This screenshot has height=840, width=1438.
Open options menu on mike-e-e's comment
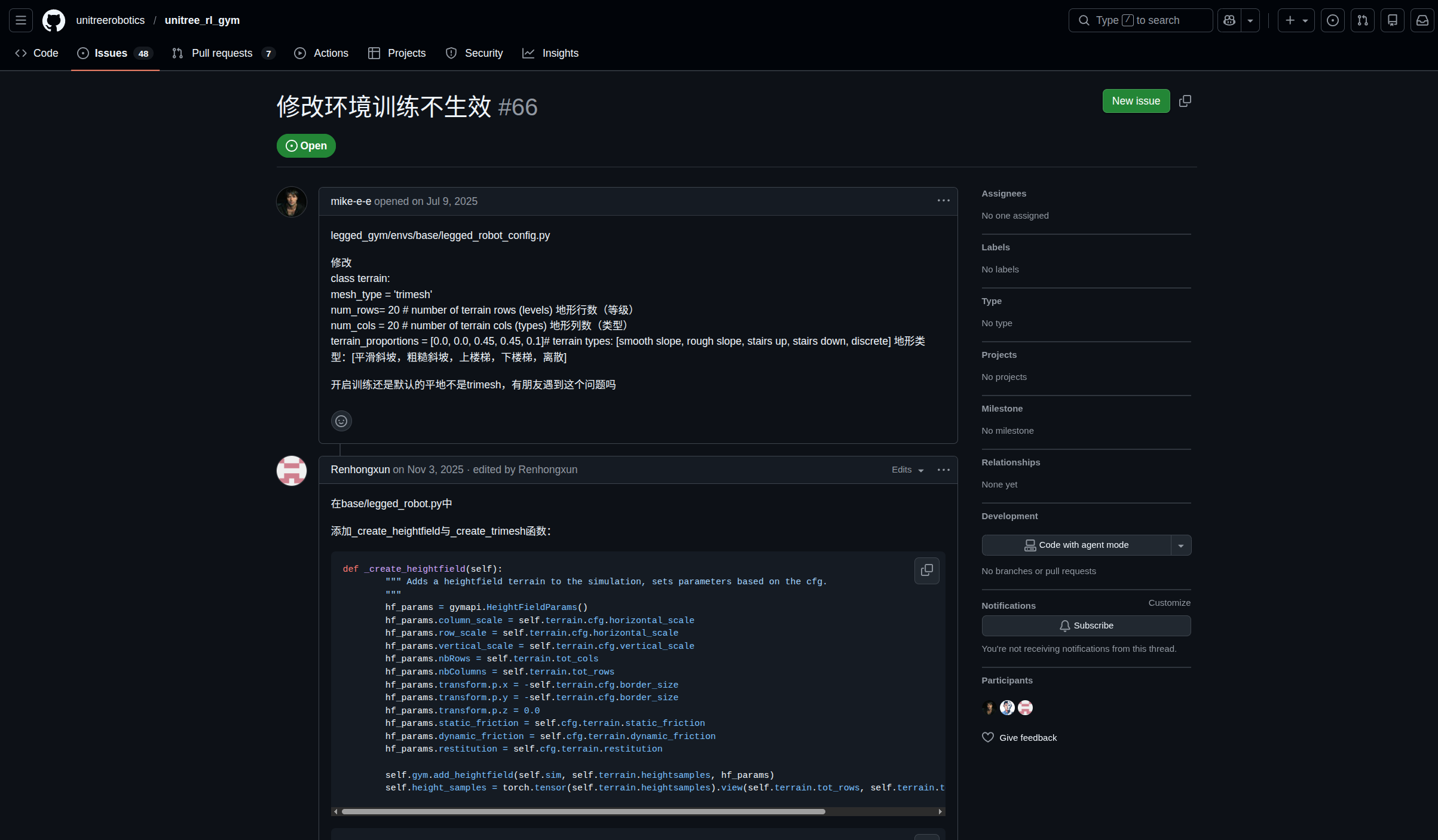(x=943, y=201)
